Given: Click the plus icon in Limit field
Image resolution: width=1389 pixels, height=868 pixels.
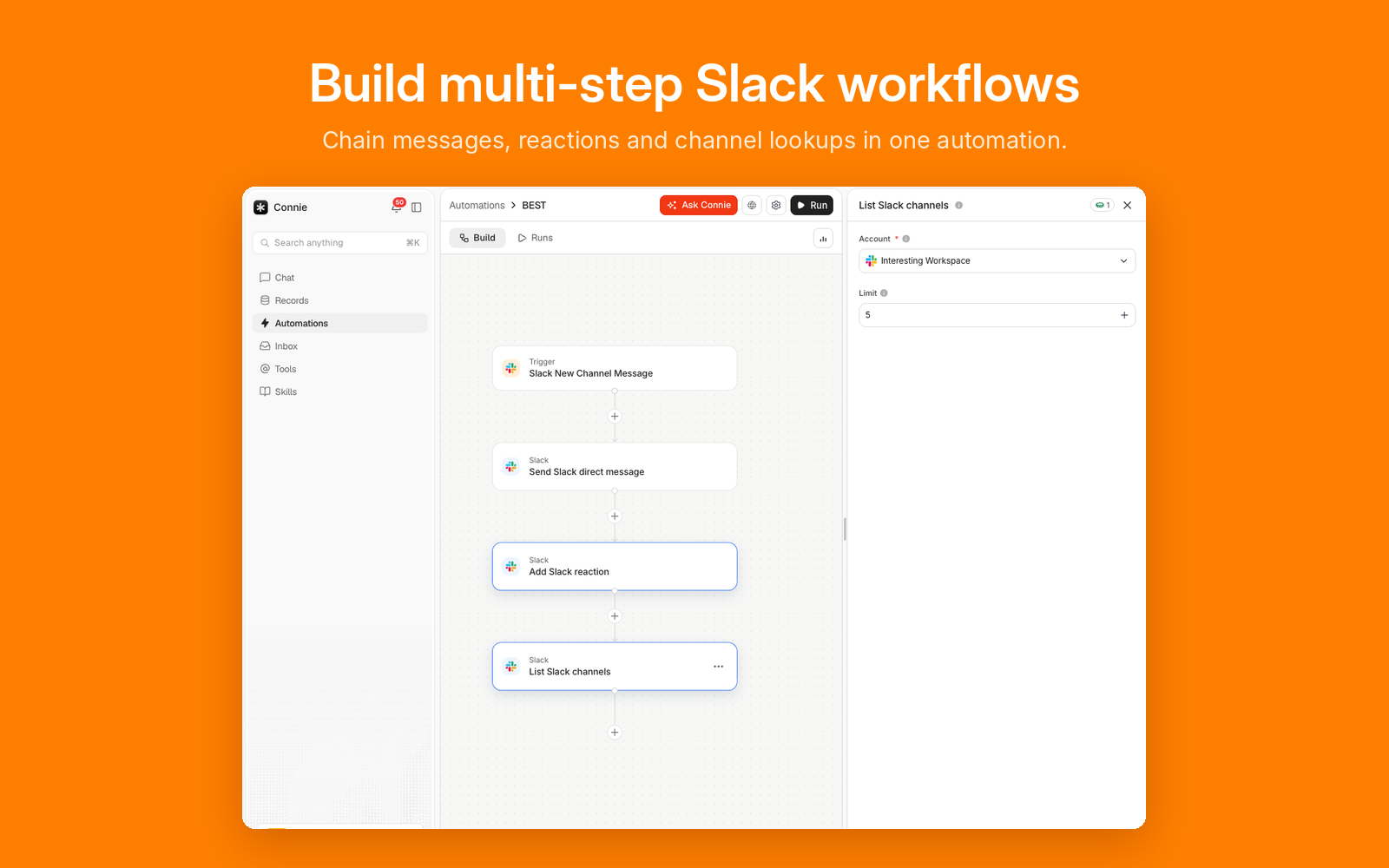Looking at the screenshot, I should pos(1124,315).
